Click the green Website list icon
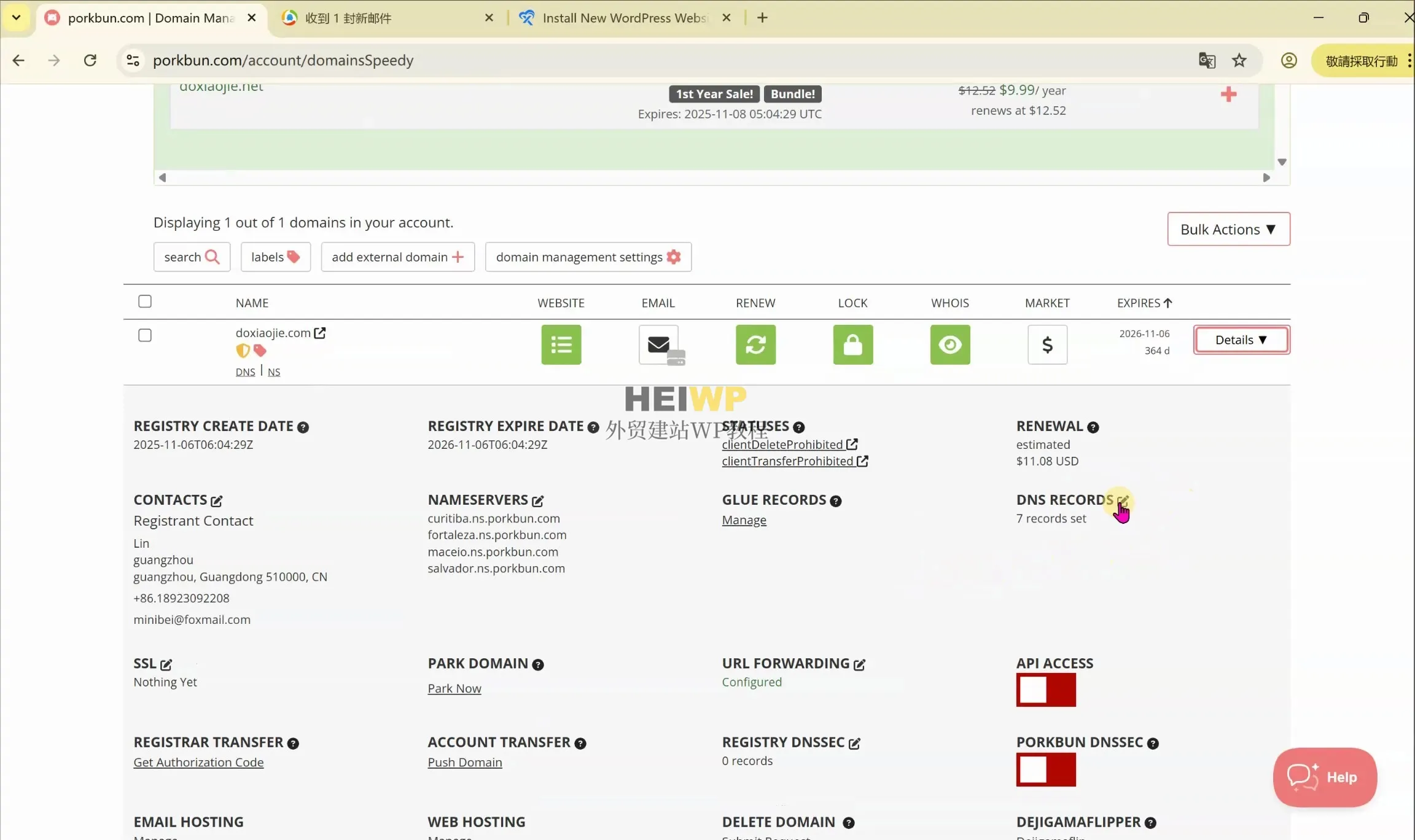The width and height of the screenshot is (1415, 840). coord(561,344)
